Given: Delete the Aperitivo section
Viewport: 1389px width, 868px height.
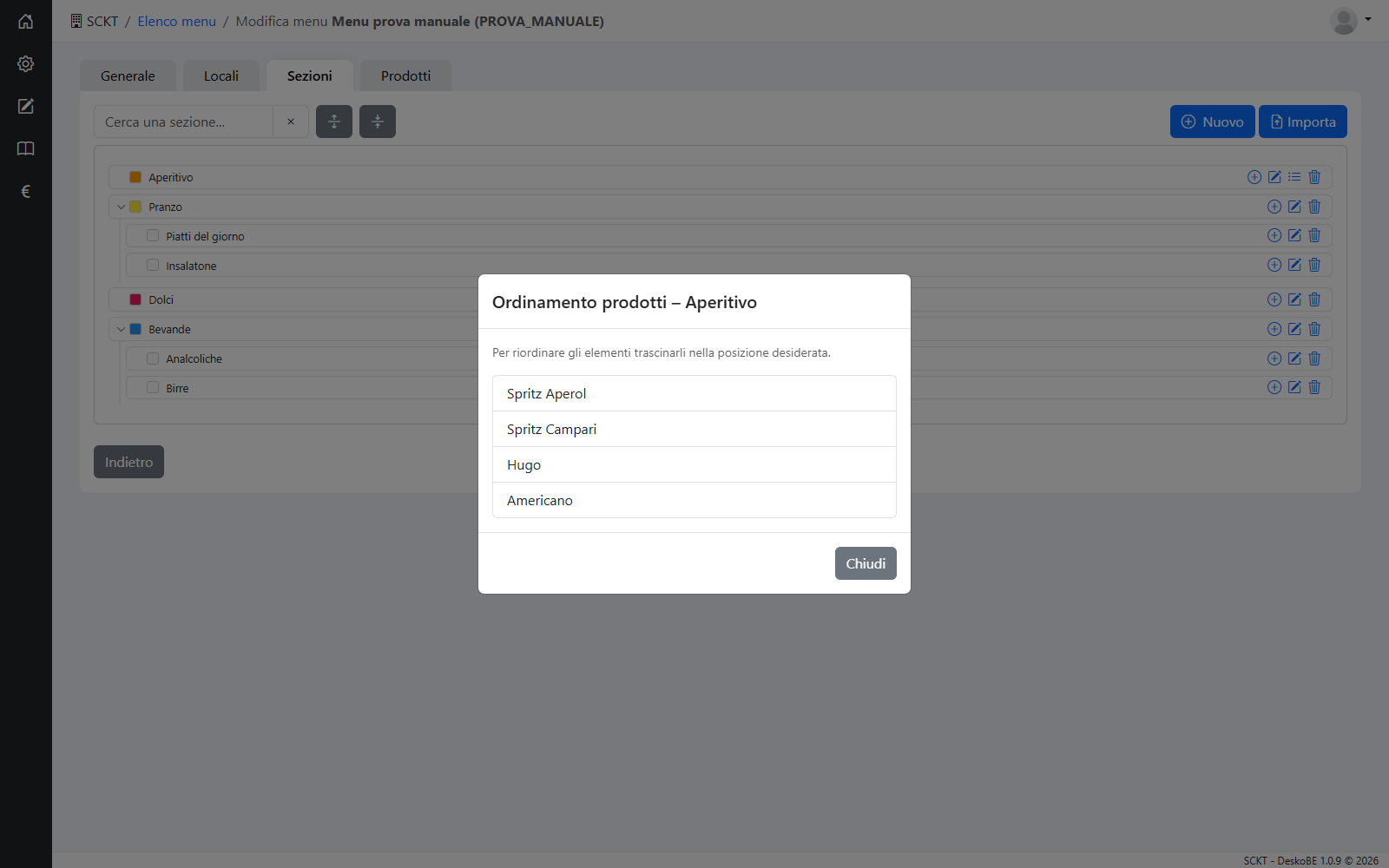Looking at the screenshot, I should (1314, 177).
